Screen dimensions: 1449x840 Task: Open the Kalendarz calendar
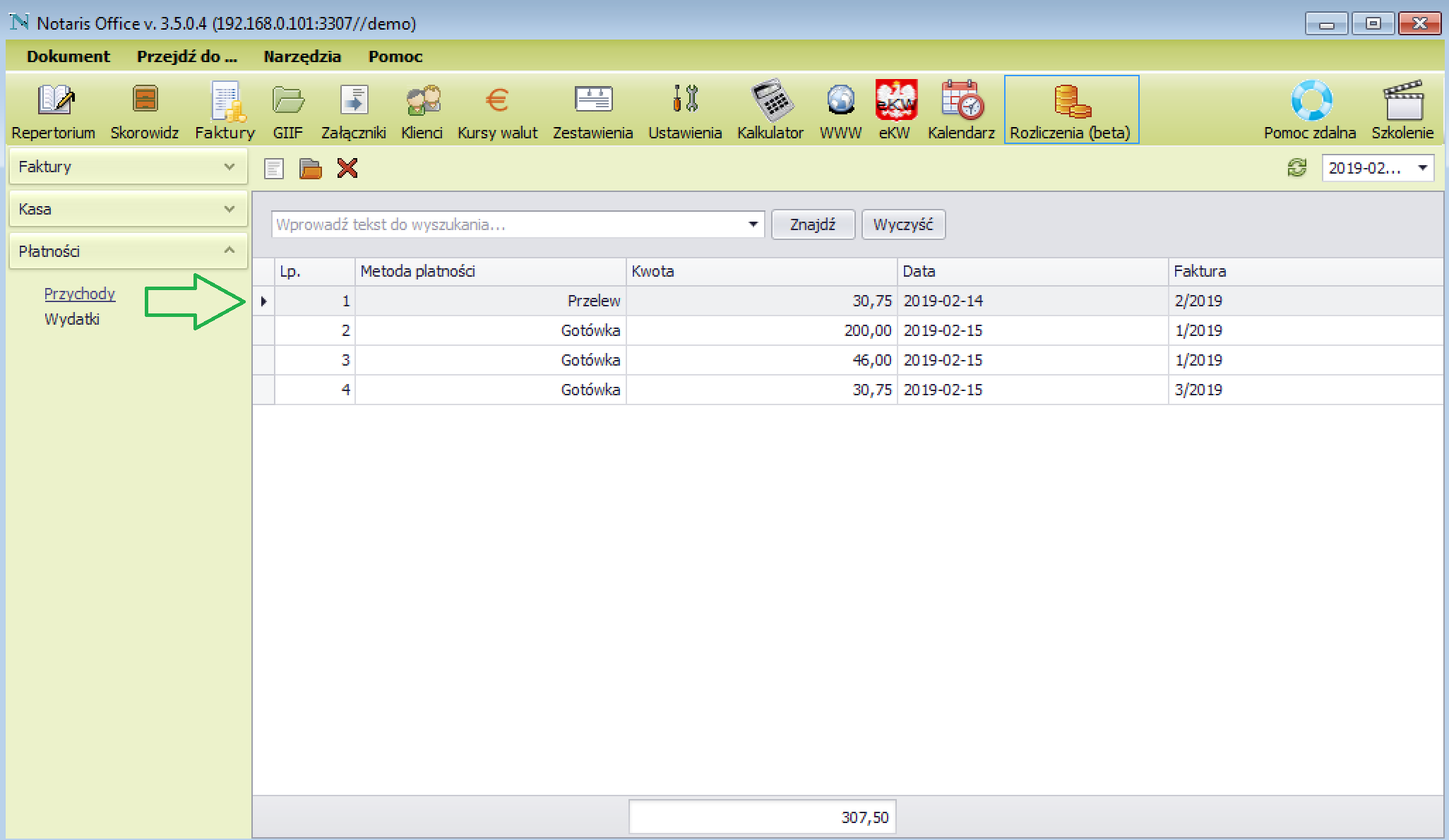point(961,111)
